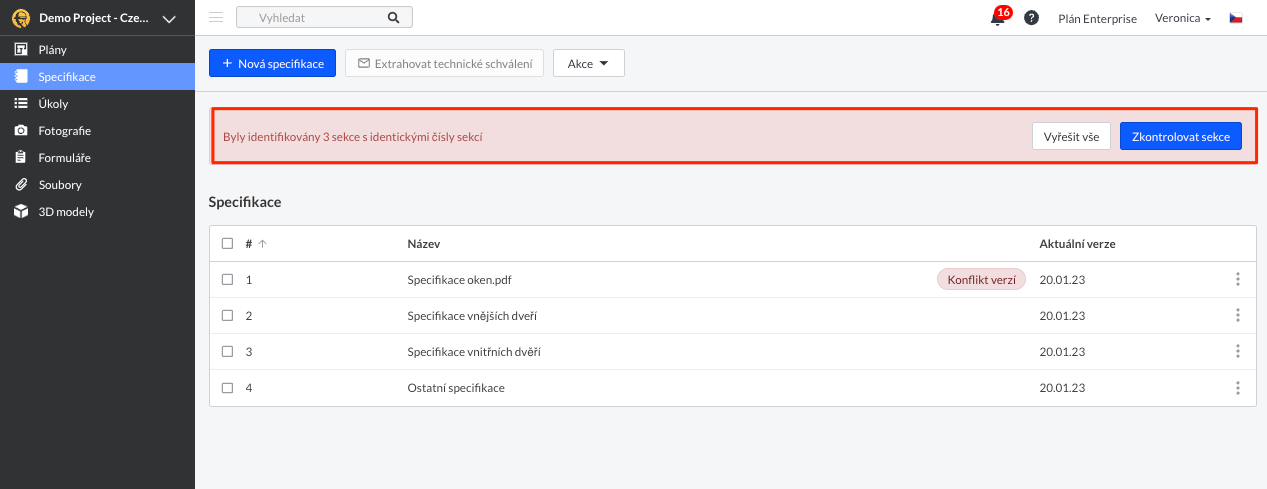Viewport: 1267px width, 489px height.
Task: Open Fotografie in the sidebar
Action: click(x=64, y=131)
